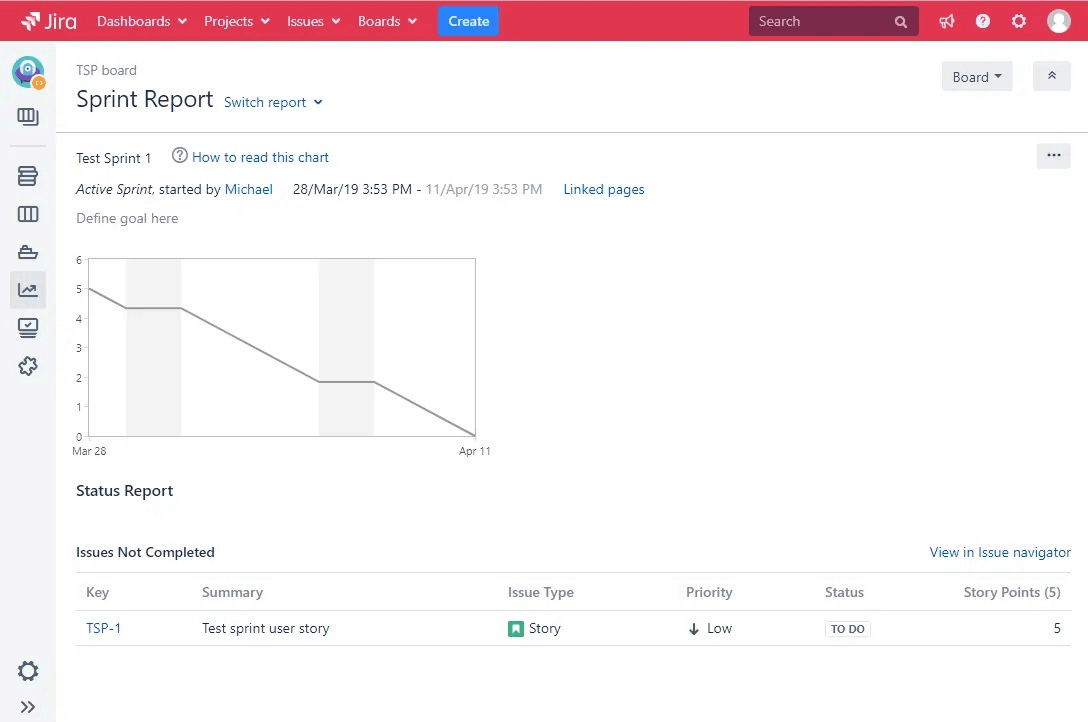Click Dashboards in the top menu

(x=134, y=20)
